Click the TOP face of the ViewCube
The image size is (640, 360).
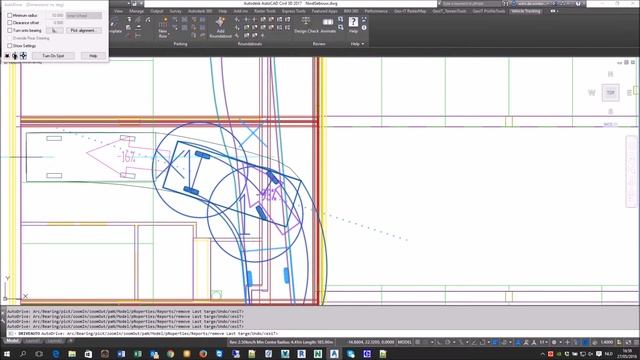pos(611,93)
